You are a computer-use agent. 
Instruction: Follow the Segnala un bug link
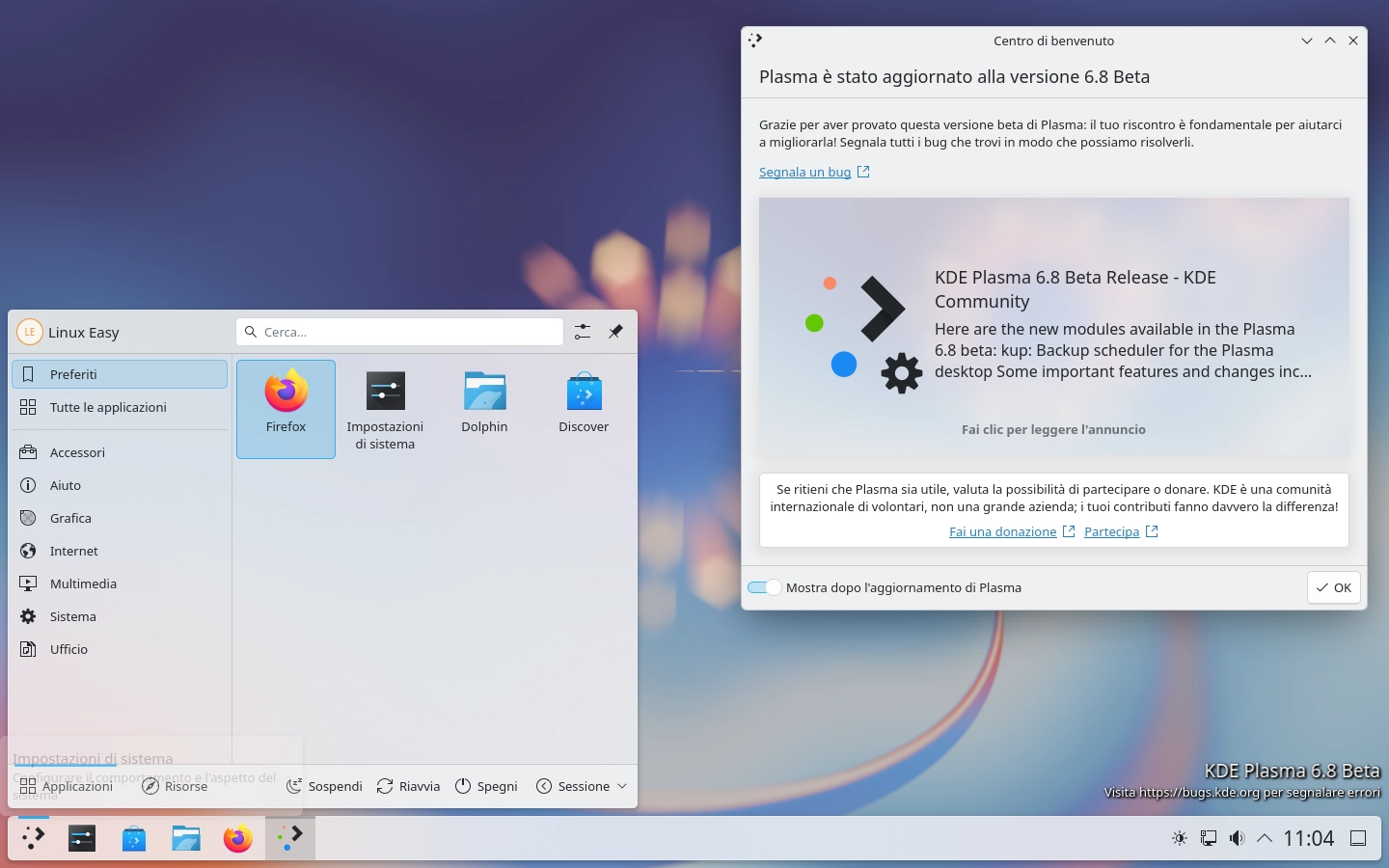click(814, 172)
